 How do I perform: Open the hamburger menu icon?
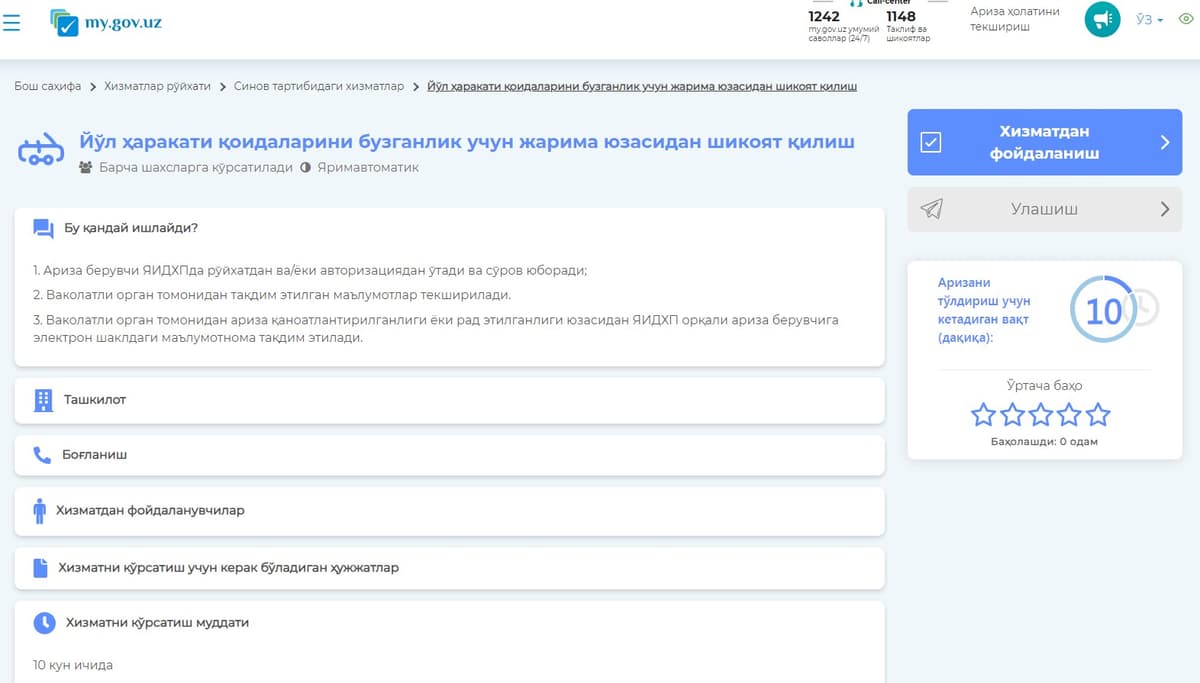(x=12, y=22)
